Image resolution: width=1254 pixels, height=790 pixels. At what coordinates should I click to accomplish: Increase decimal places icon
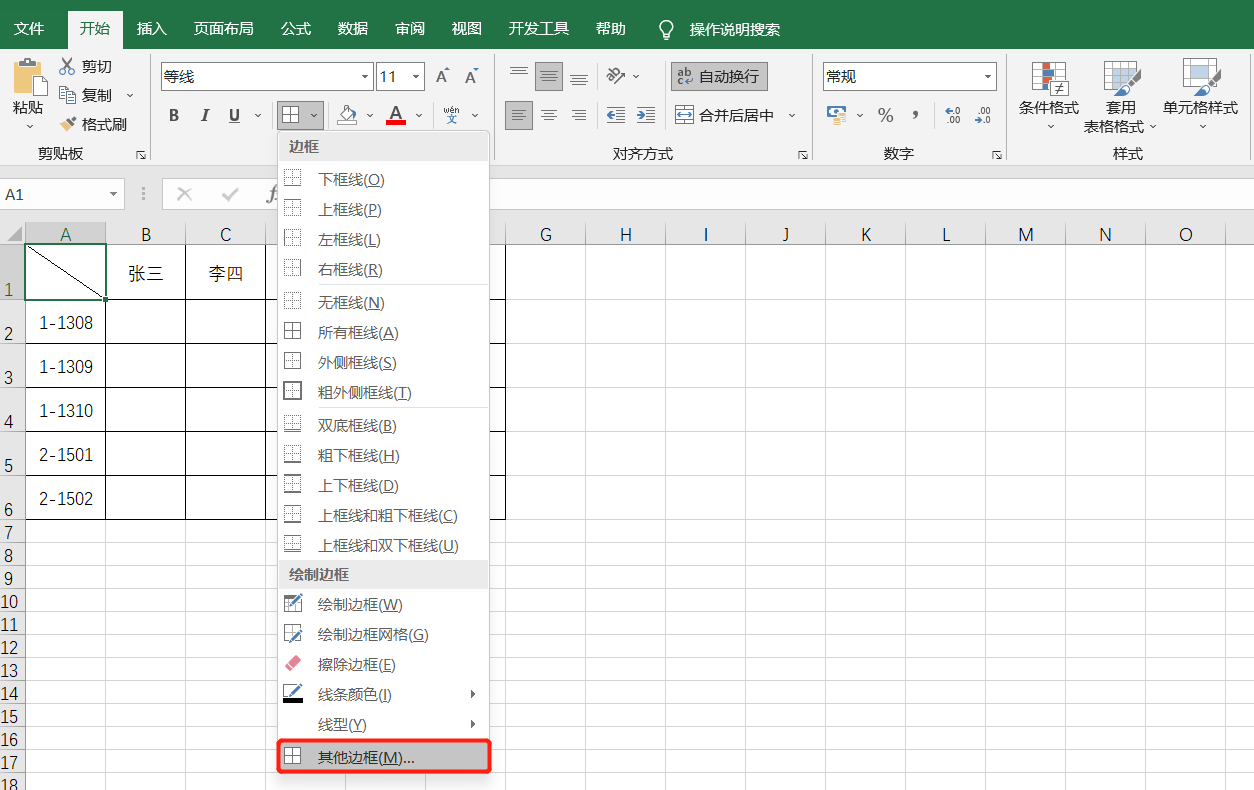952,115
